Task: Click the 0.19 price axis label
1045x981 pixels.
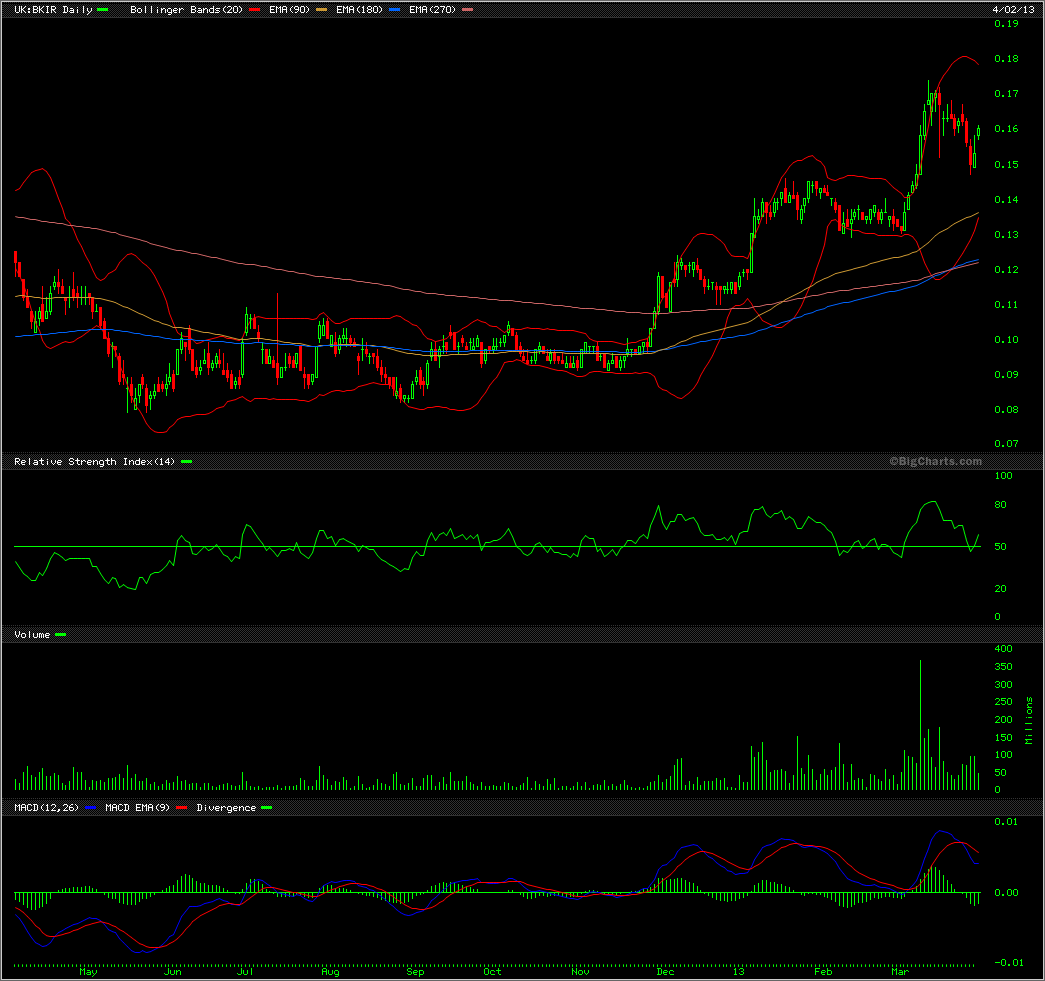Action: (x=1006, y=24)
